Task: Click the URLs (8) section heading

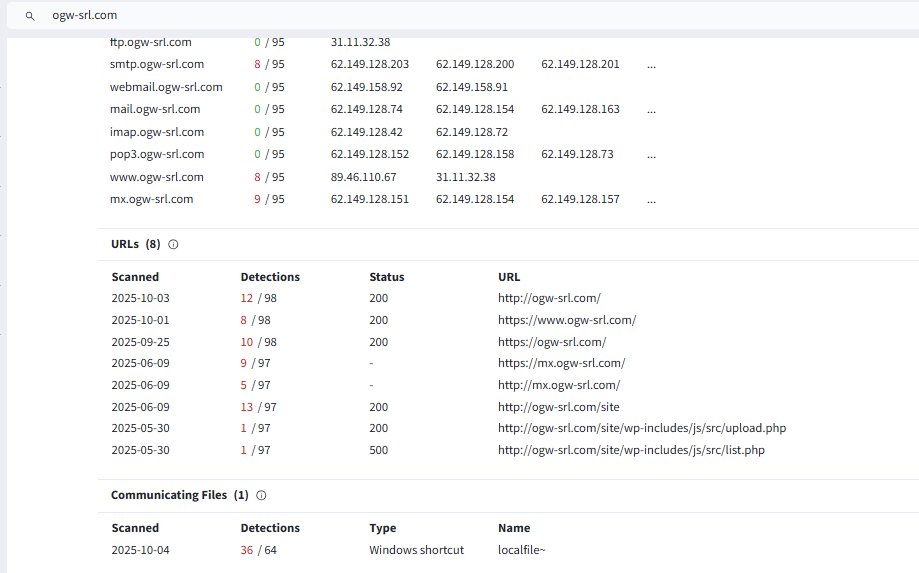Action: [135, 244]
